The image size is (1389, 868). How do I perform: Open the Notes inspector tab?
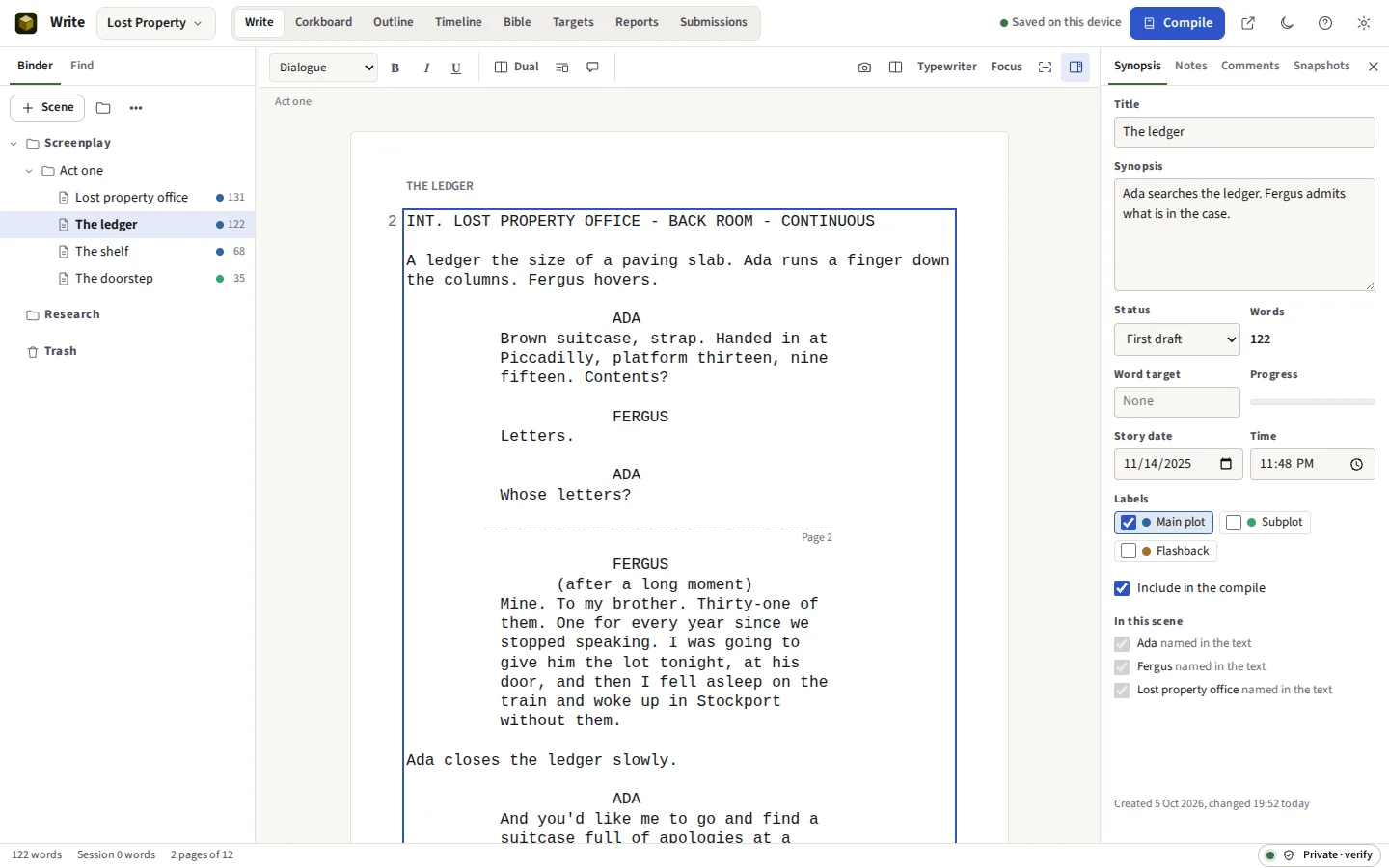[1190, 66]
